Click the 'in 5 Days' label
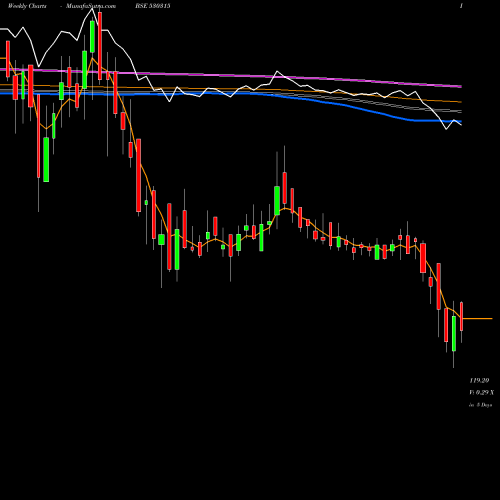This screenshot has width=500, height=500. pyautogui.click(x=481, y=405)
